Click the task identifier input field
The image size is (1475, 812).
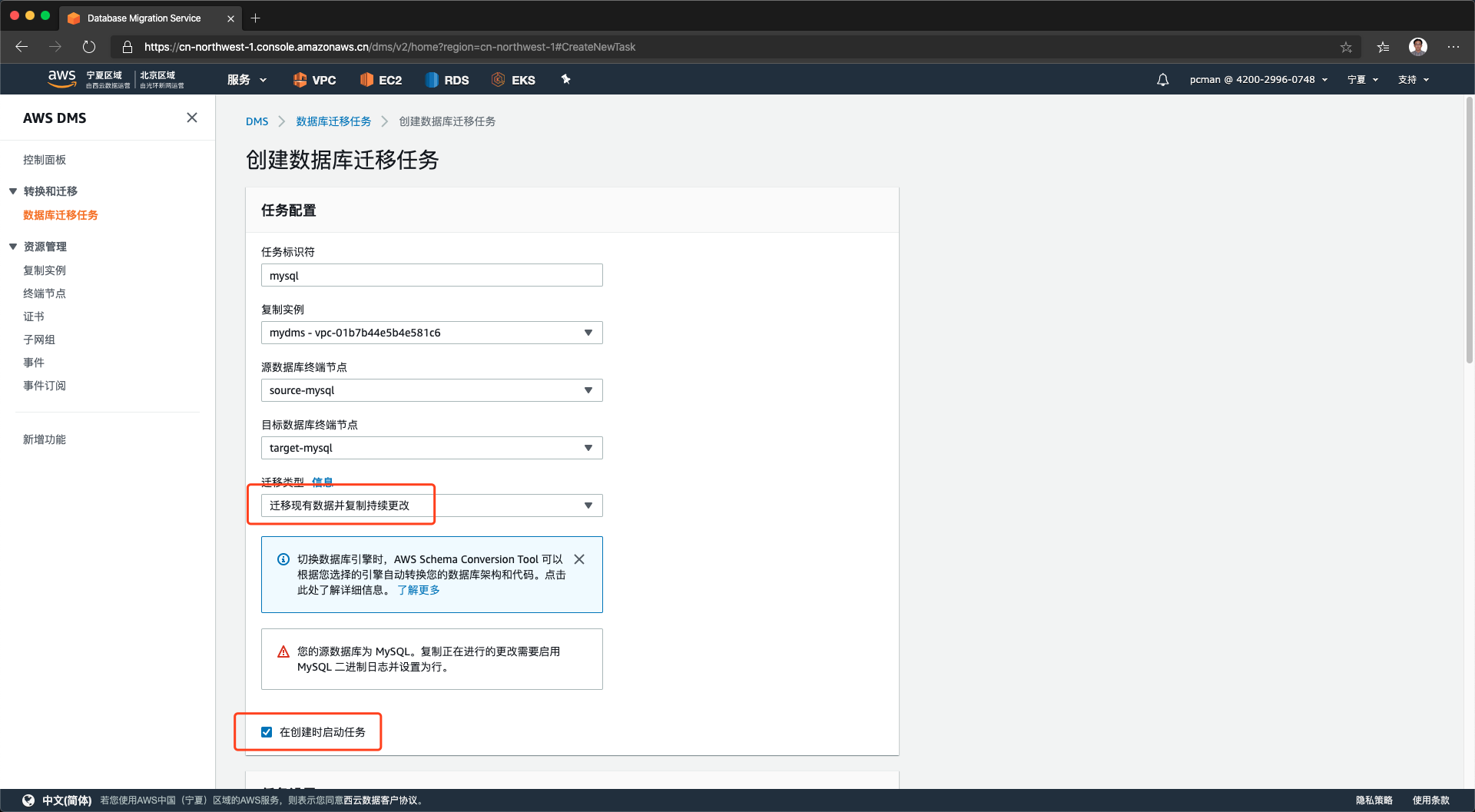coord(432,276)
